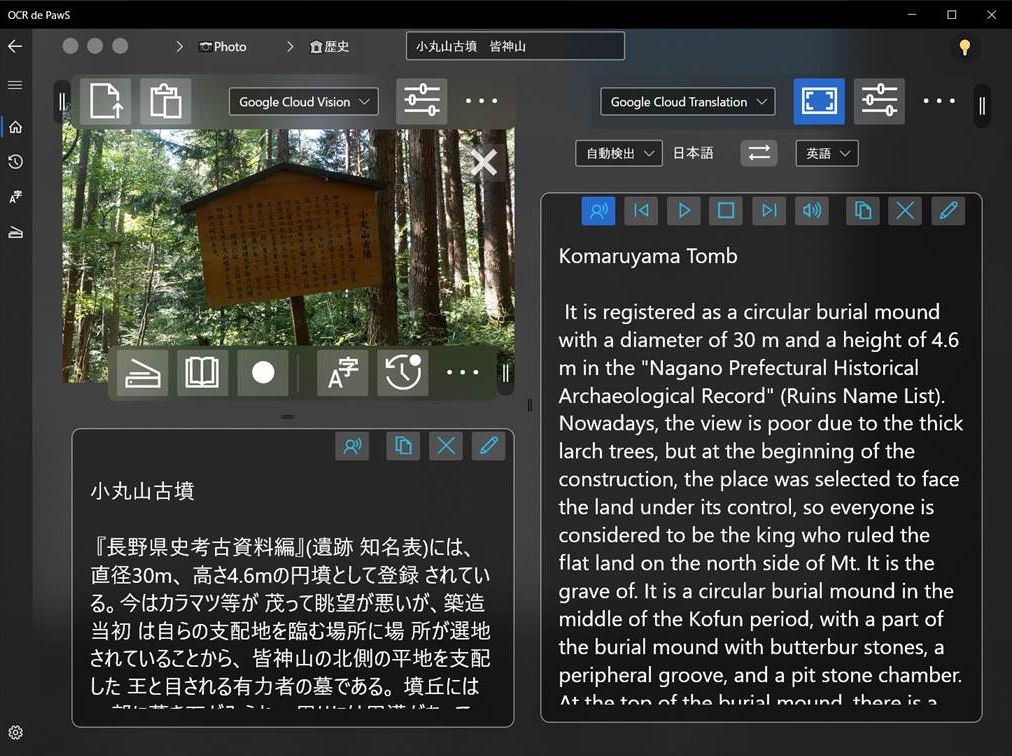Viewport: 1012px width, 756px height.
Task: Open the 英語 target language dropdown
Action: pyautogui.click(x=827, y=153)
